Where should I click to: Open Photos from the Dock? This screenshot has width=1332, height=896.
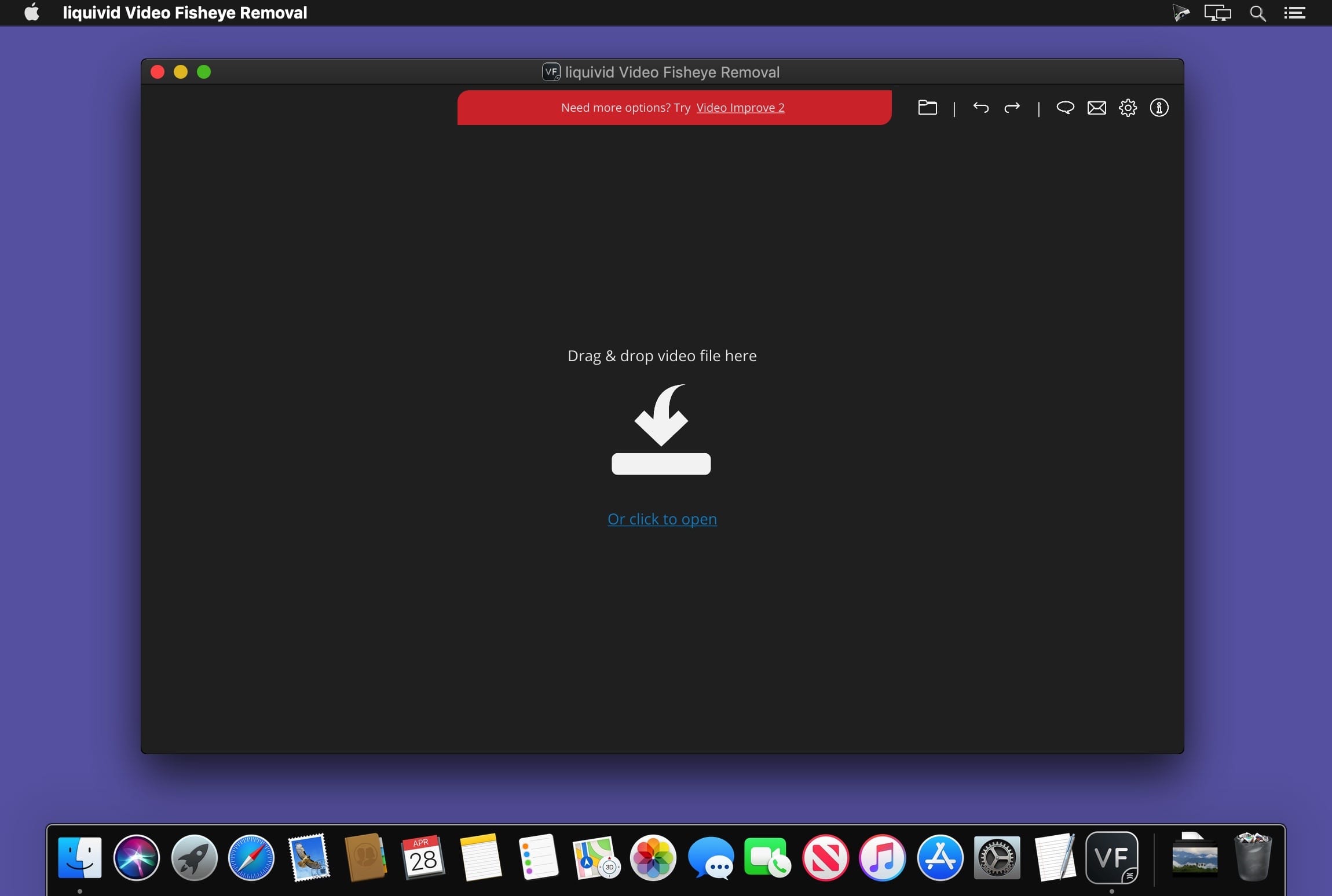pos(653,857)
